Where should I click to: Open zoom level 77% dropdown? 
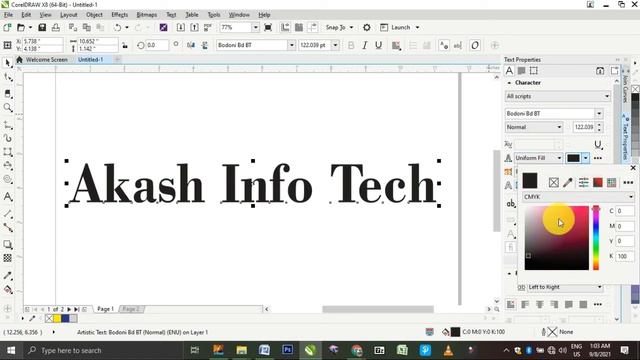click(256, 27)
